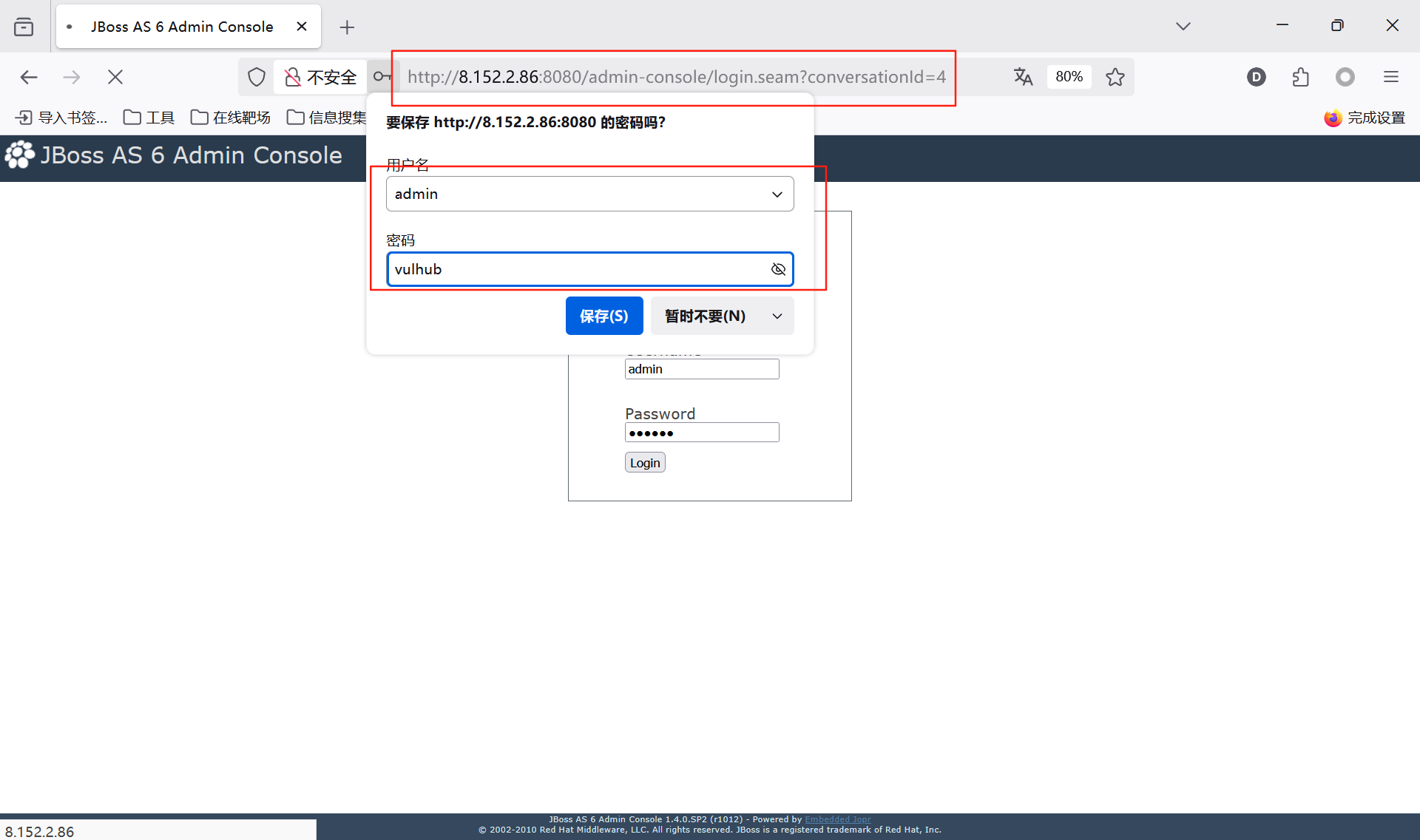The image size is (1420, 840).
Task: Open the 在线靶场 bookmarks folder
Action: pos(231,118)
